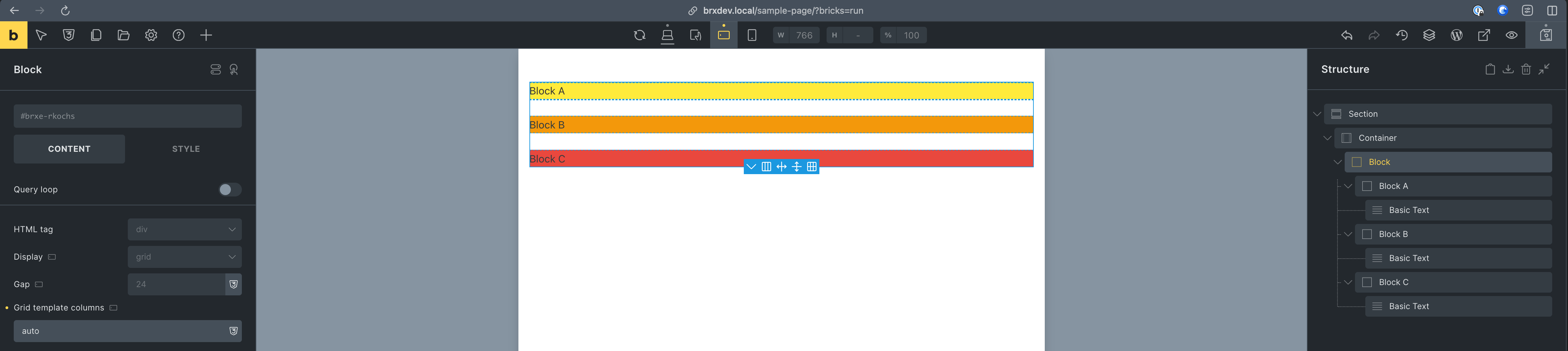Collapse the Block parent tree arrow
Viewport: 1568px width, 351px height.
point(1337,162)
